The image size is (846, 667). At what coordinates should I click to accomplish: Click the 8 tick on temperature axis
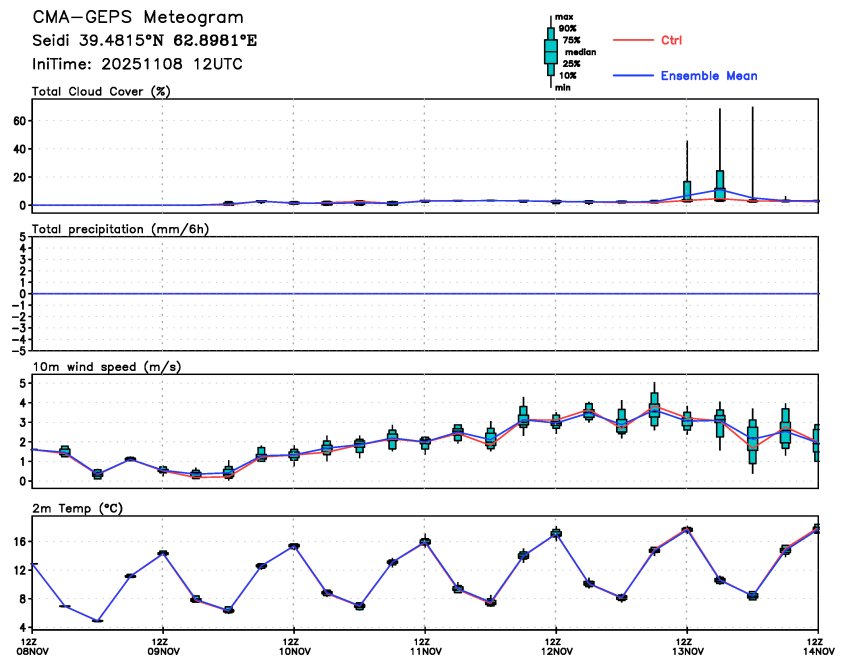click(x=23, y=599)
